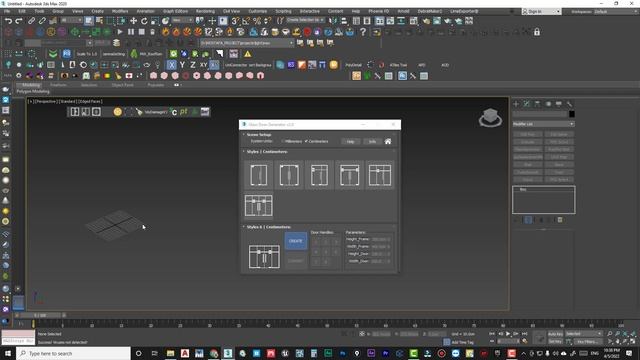Collapse the Styles | Centimeters rollout
Screen dimensions: 640x360
(266, 151)
